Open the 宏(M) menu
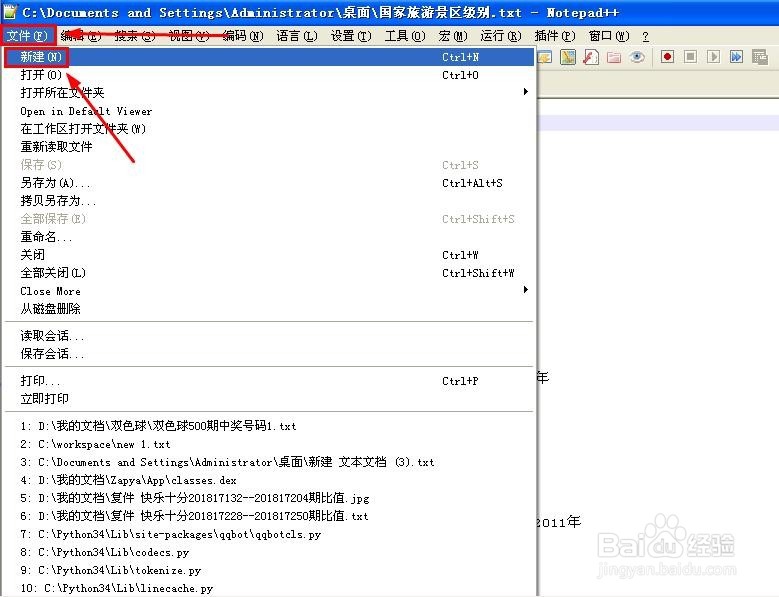 (453, 36)
